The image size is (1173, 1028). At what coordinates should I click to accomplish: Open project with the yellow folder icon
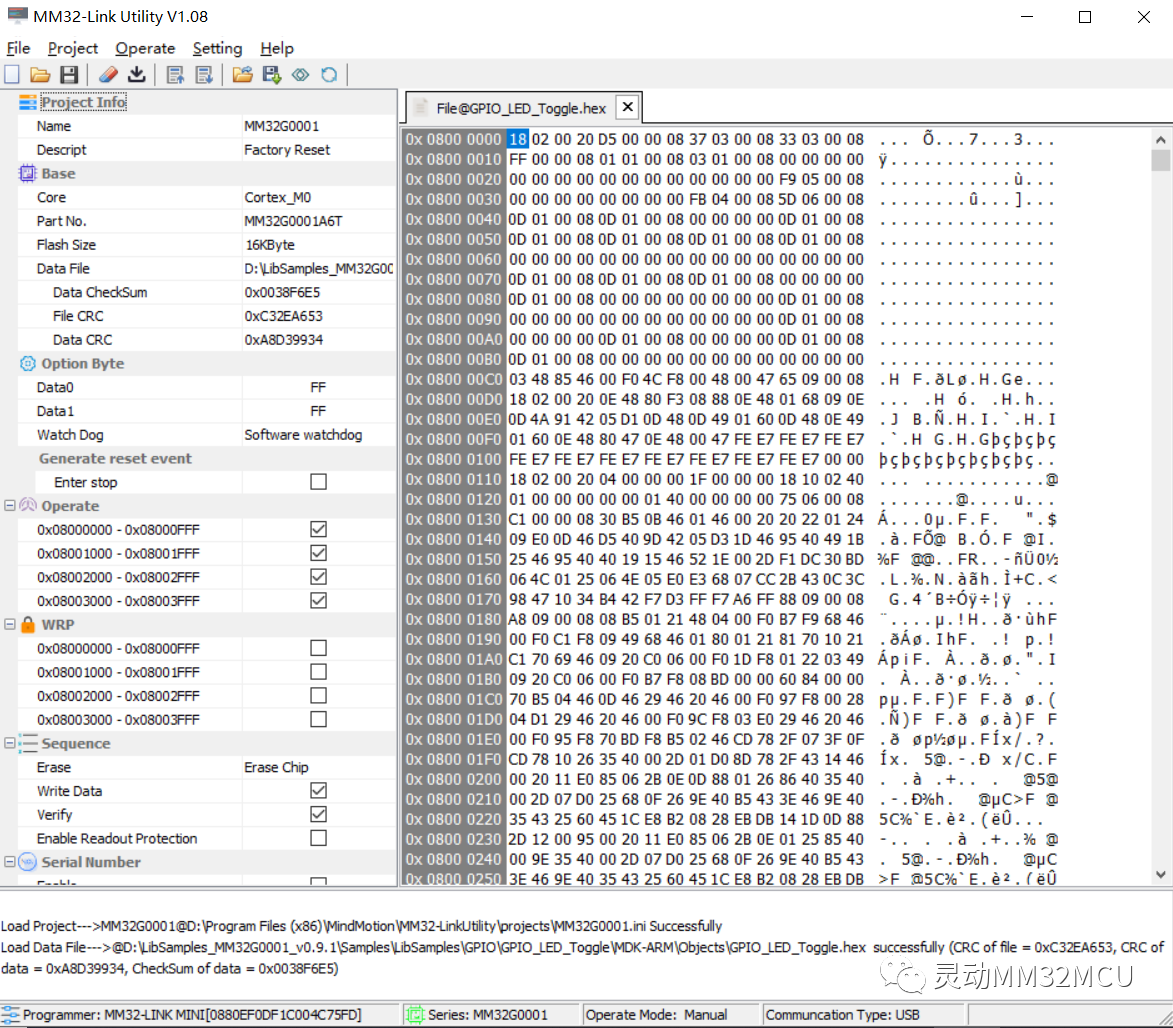(40, 75)
